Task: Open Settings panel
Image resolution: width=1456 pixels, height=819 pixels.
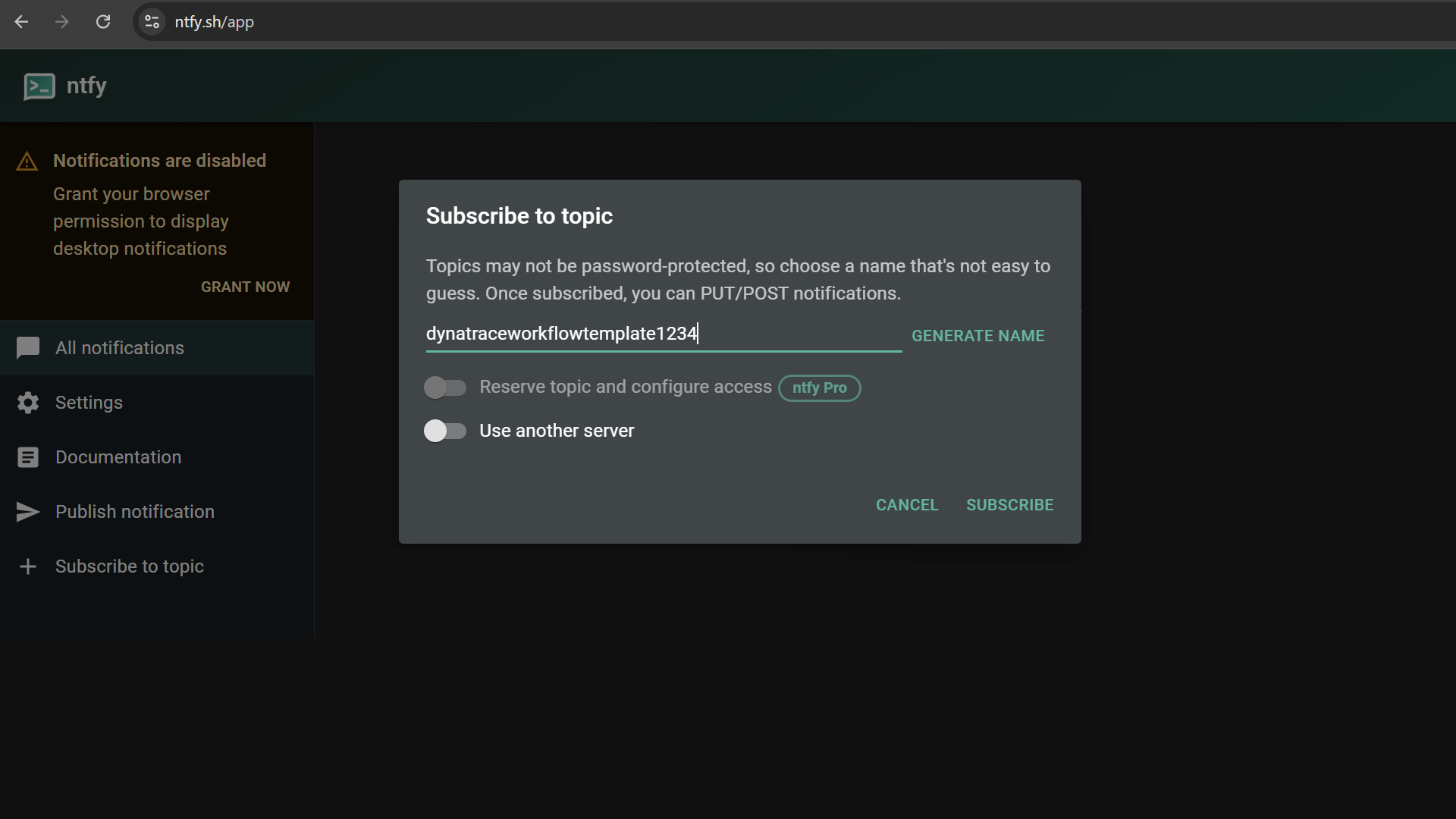Action: (89, 402)
